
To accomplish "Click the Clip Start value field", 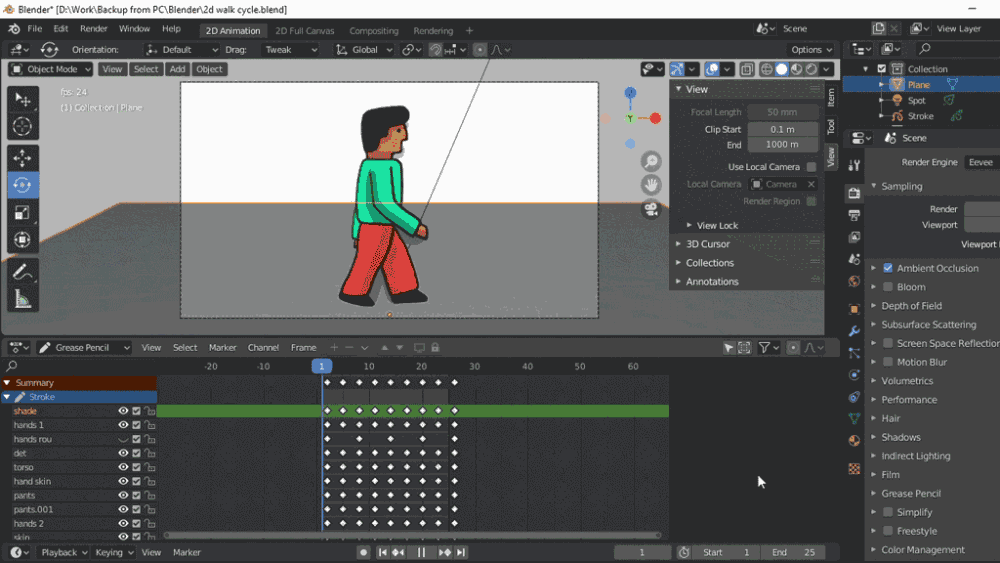I will [783, 129].
